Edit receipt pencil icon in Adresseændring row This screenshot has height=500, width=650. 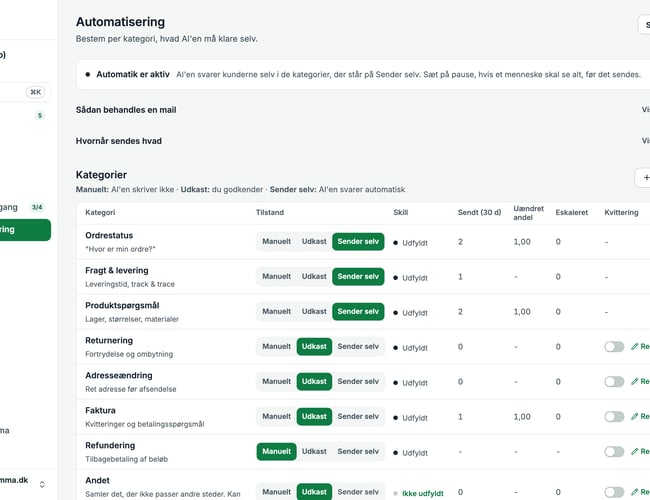point(635,381)
